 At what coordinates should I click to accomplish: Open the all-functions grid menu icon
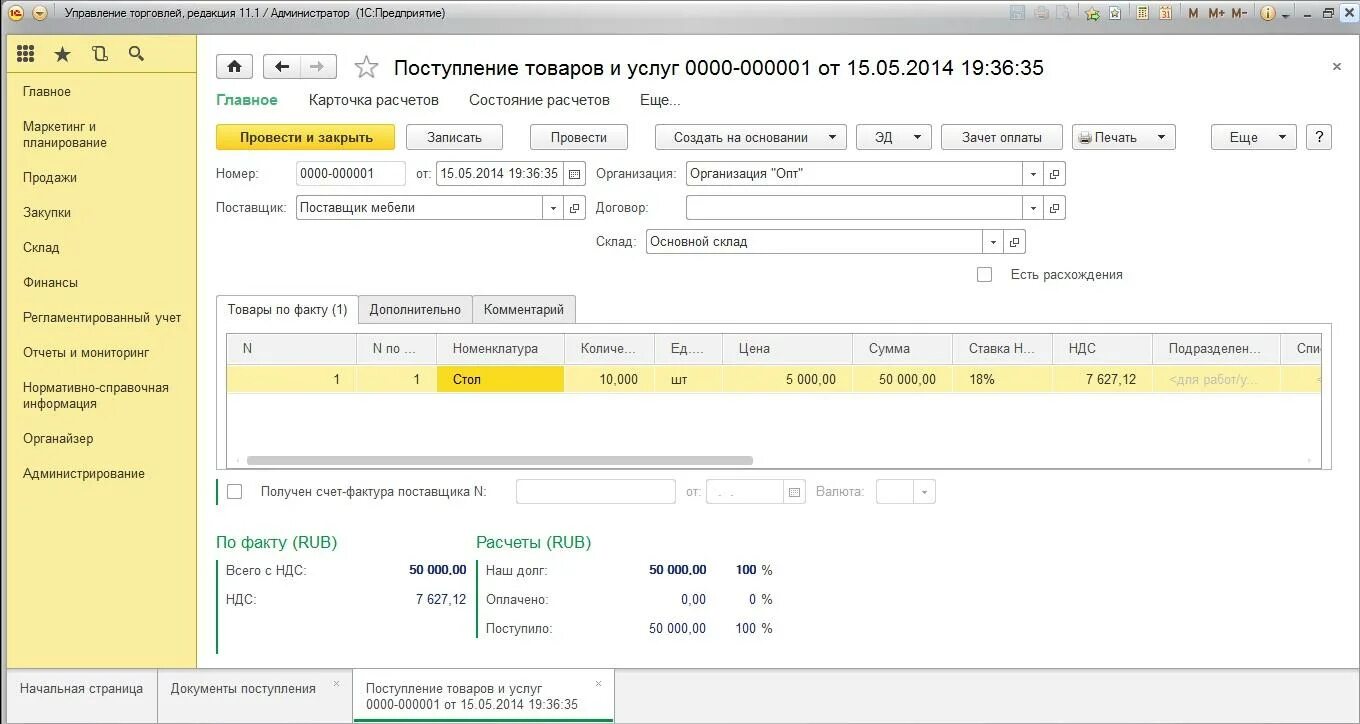tap(25, 53)
